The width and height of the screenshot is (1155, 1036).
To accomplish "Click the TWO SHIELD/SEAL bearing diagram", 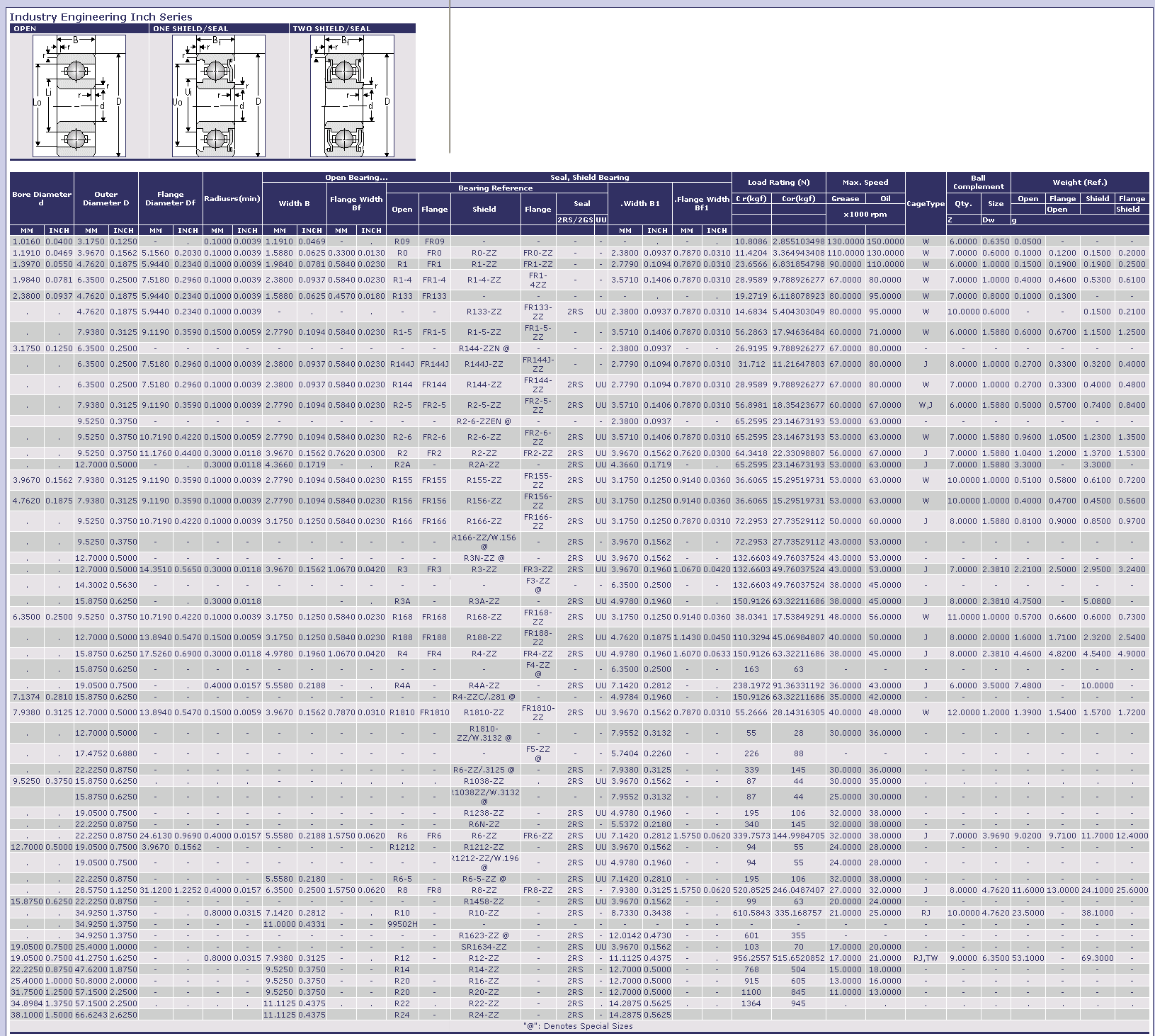I will click(x=352, y=96).
